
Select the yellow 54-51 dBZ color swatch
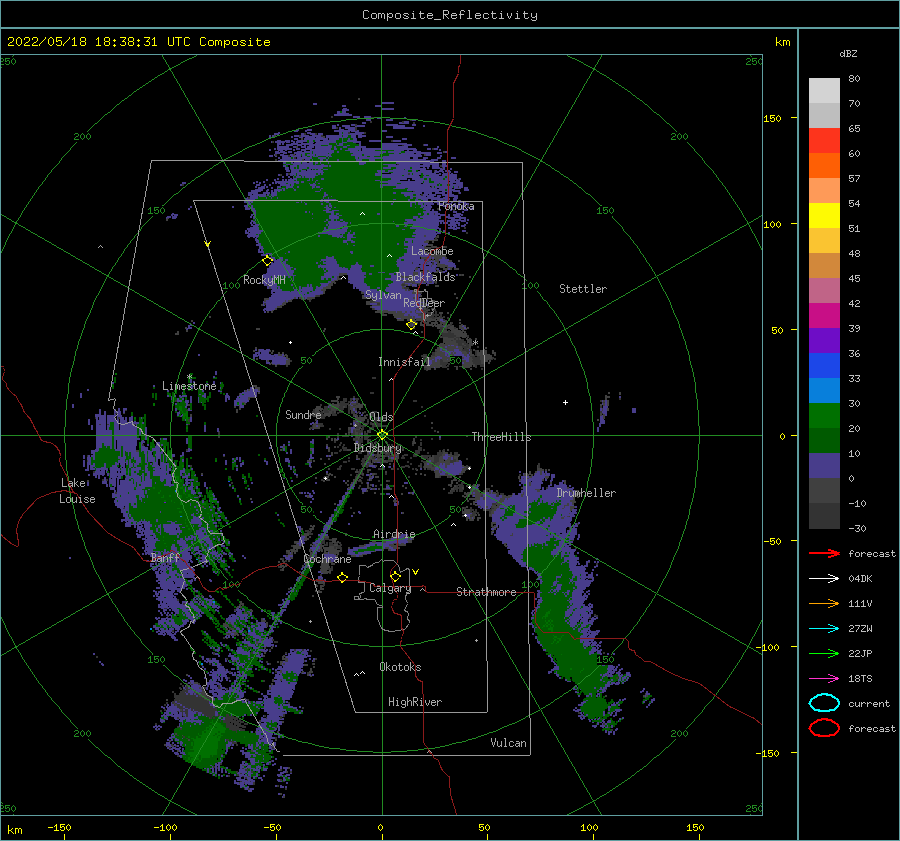pos(824,216)
